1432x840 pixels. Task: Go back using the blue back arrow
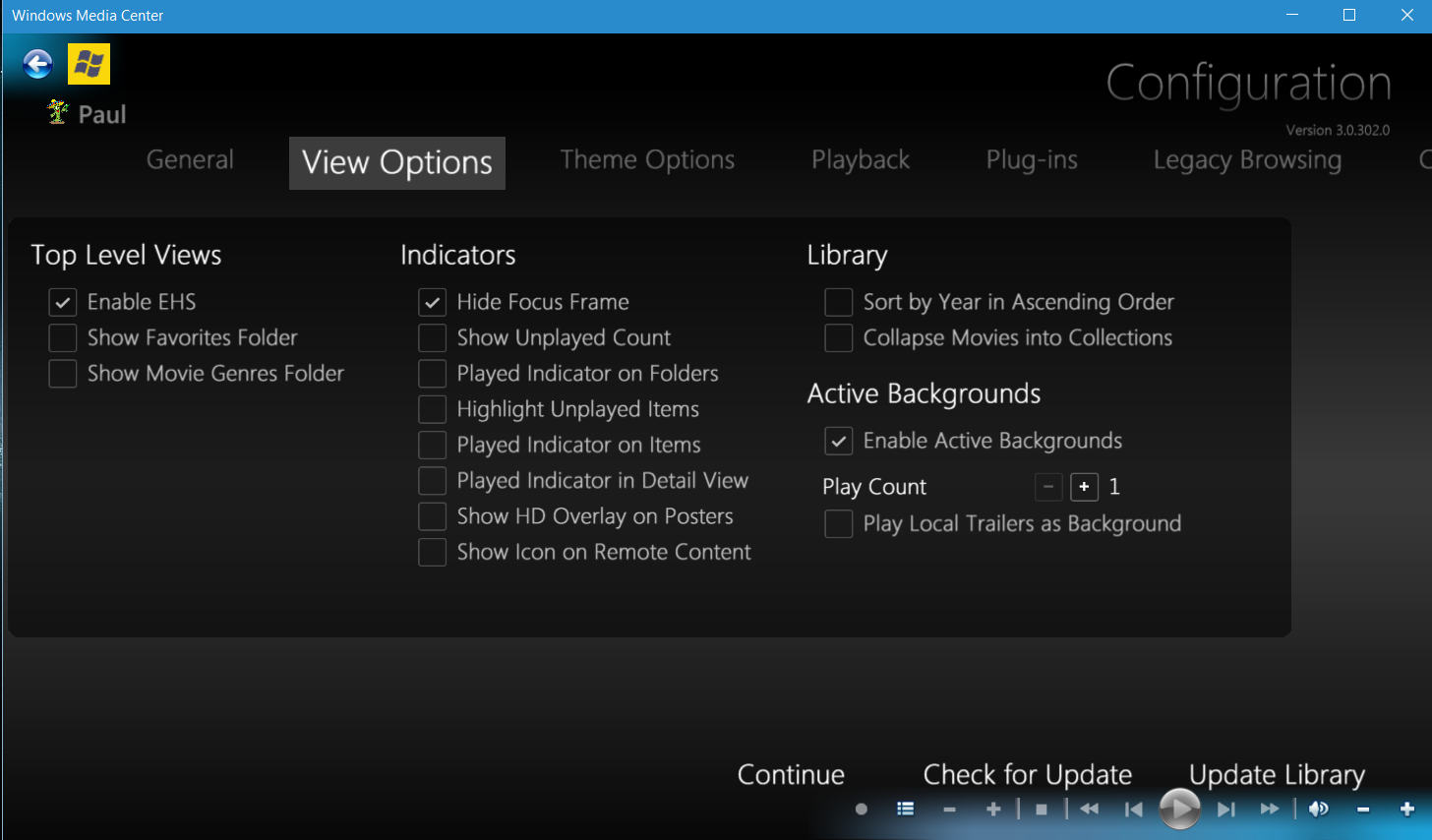tap(36, 63)
